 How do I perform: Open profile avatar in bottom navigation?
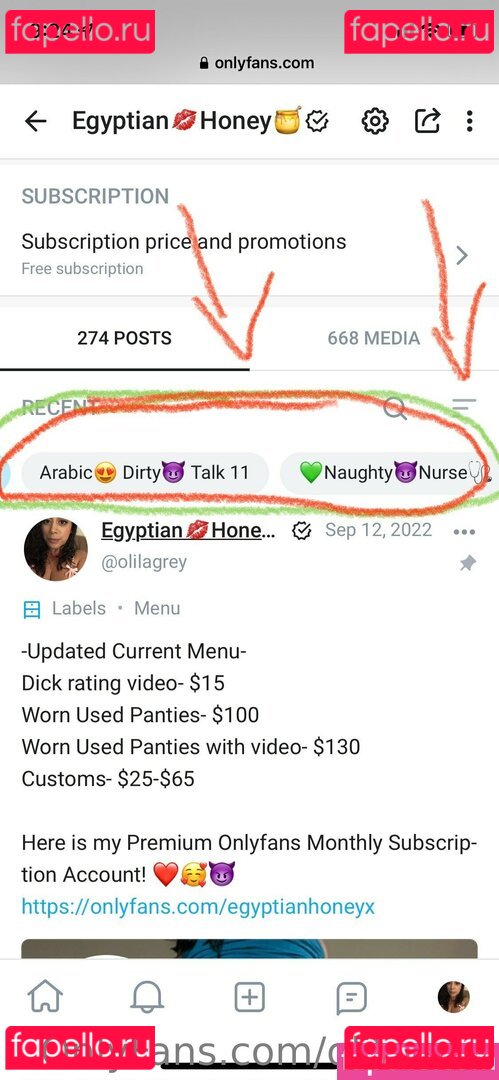click(454, 997)
